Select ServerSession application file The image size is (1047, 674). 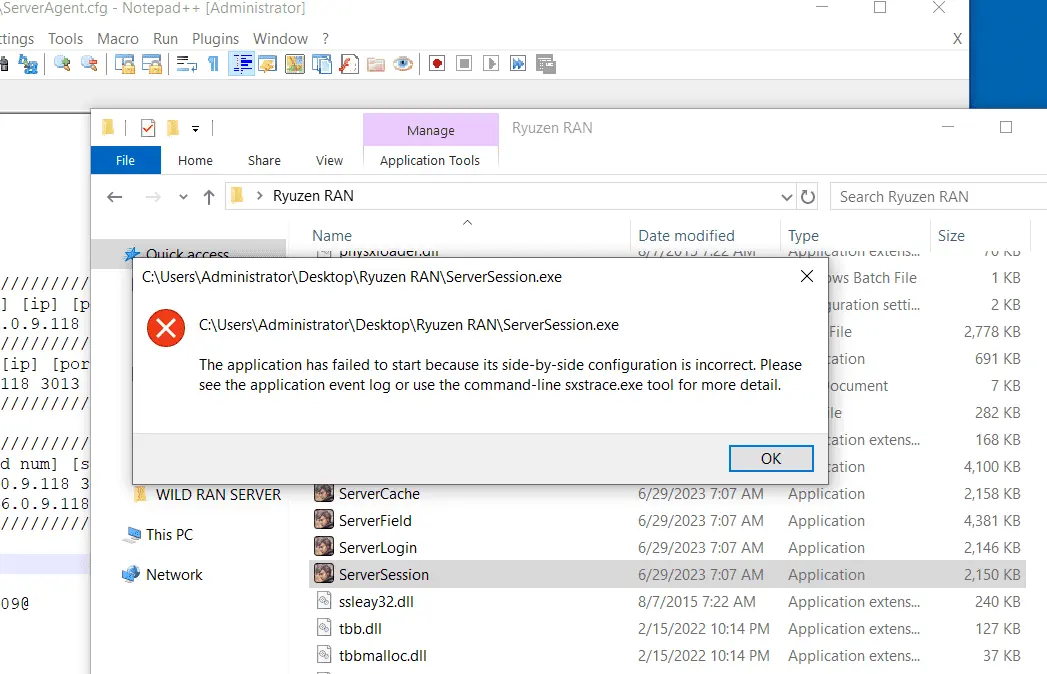pyautogui.click(x=666, y=574)
